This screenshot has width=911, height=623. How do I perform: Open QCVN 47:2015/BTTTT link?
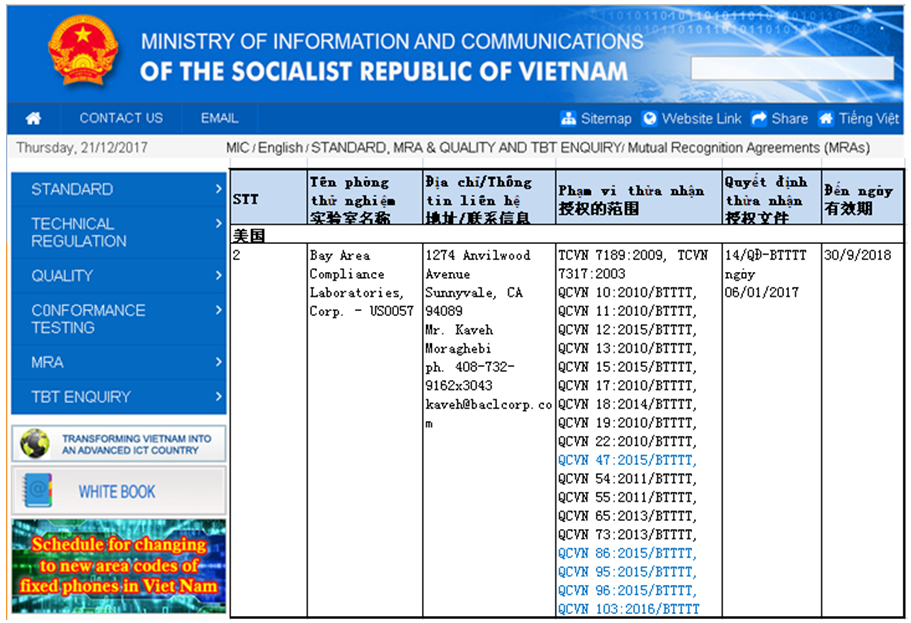coord(627,460)
